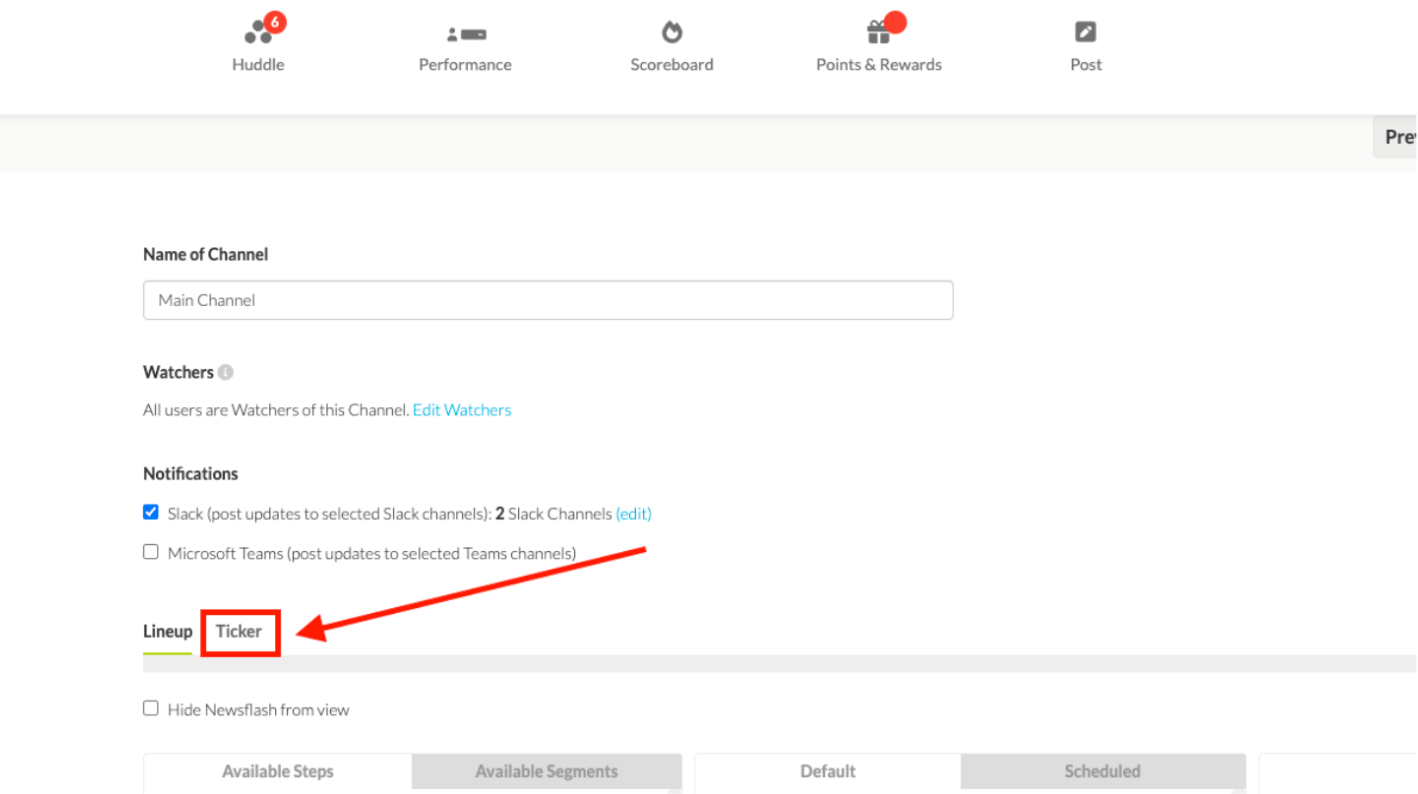Open the Performance icon in top navigation
Screen dimensions: 1418x794
pos(466,34)
